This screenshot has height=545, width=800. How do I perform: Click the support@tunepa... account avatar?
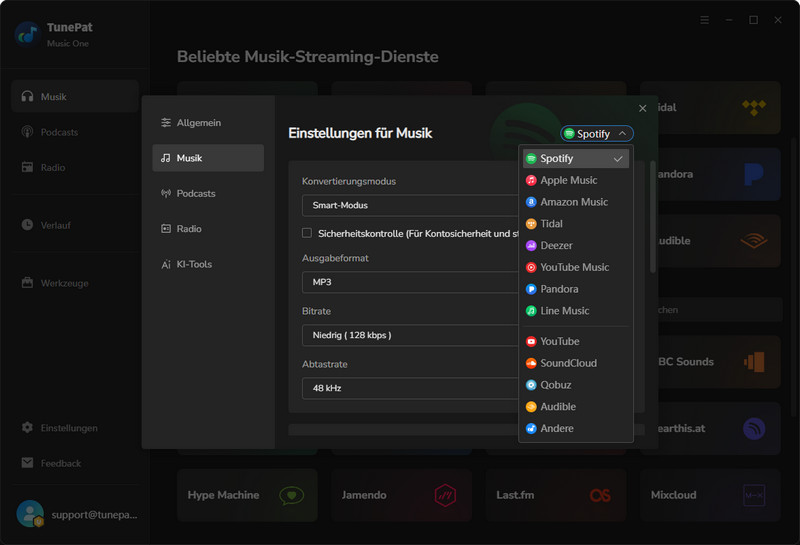[x=30, y=514]
